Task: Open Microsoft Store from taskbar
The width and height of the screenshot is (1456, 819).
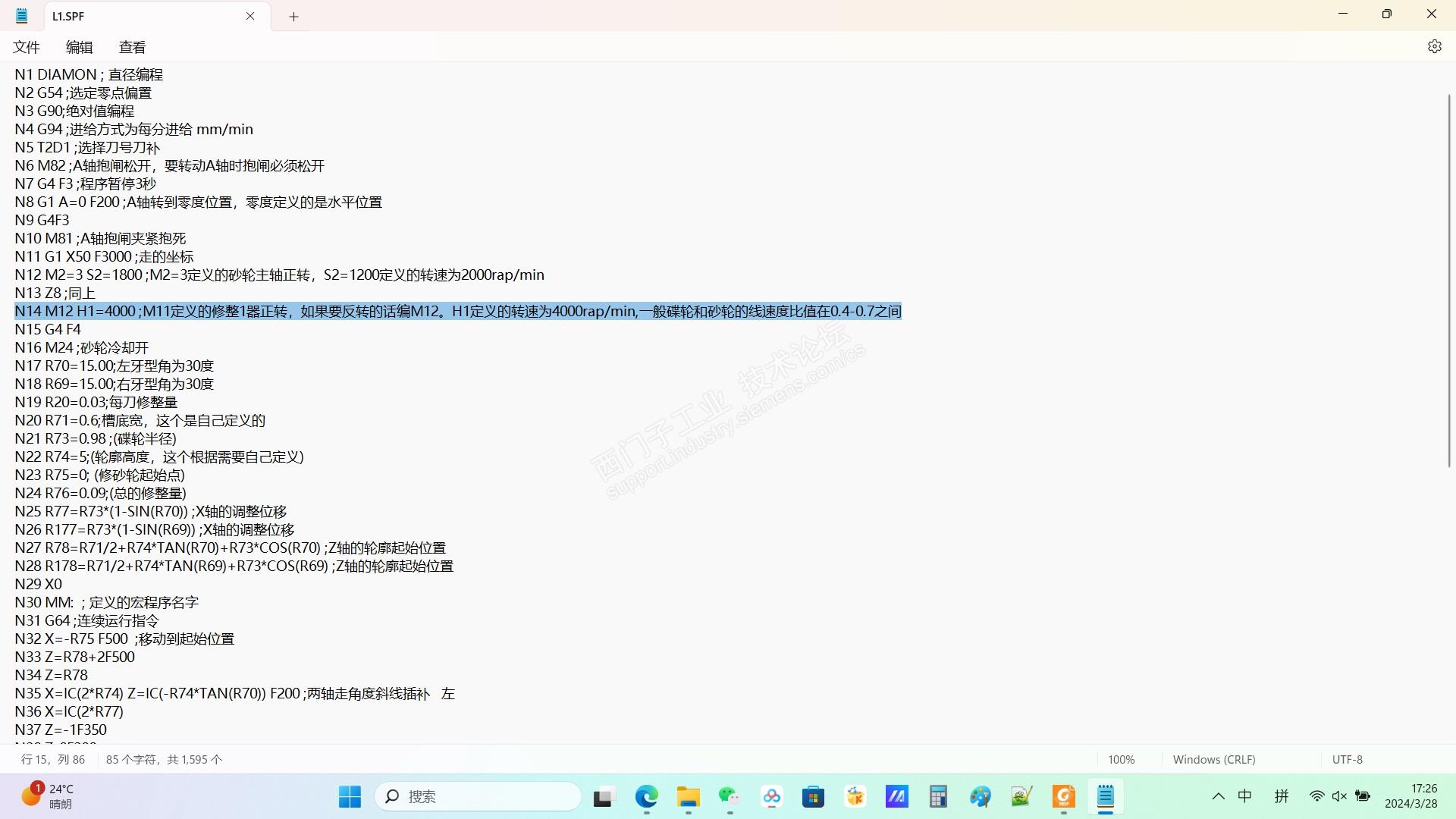Action: click(813, 796)
